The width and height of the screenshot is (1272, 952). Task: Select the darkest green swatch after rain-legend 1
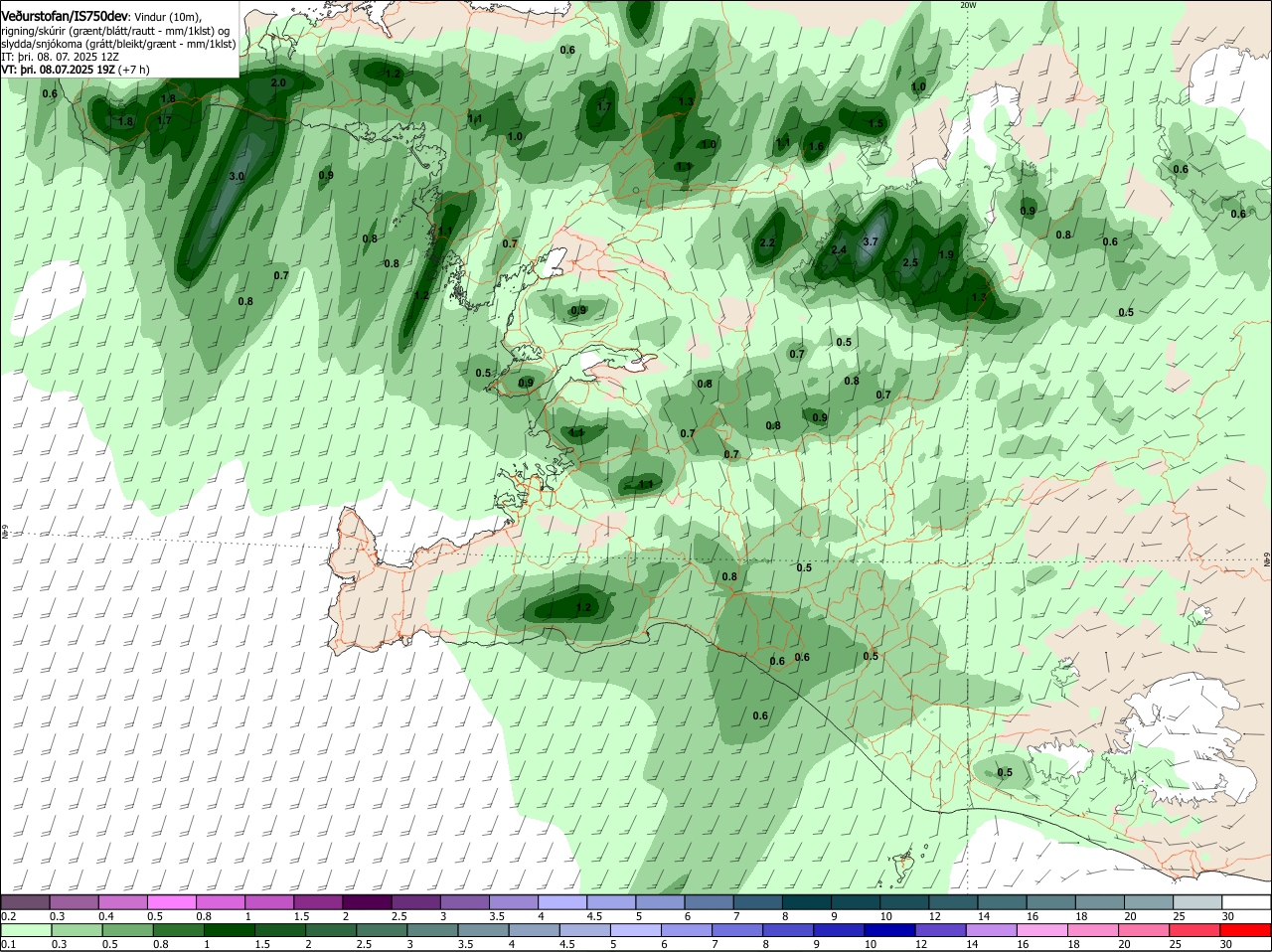click(x=227, y=930)
